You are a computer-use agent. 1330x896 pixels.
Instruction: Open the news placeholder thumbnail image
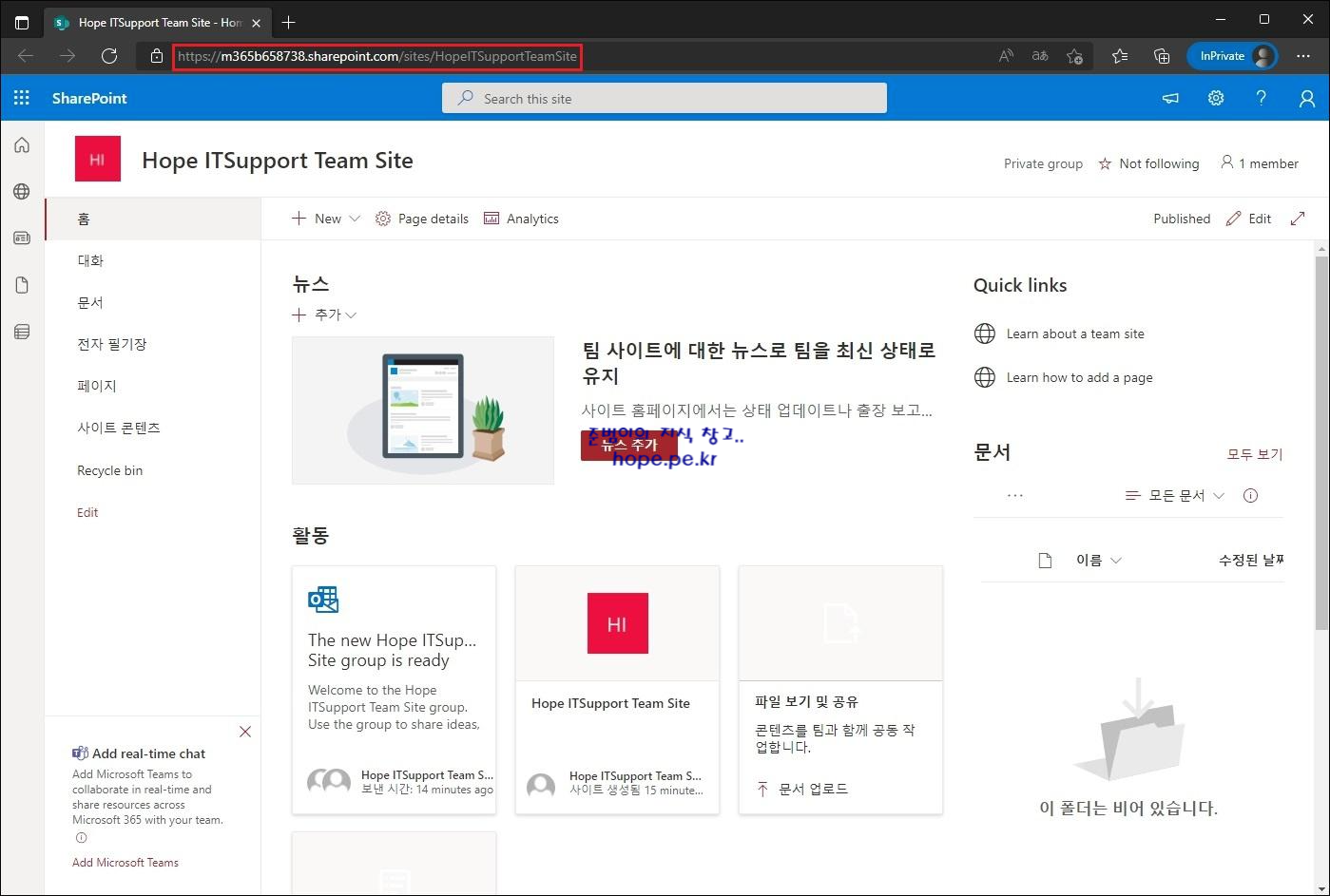tap(423, 410)
